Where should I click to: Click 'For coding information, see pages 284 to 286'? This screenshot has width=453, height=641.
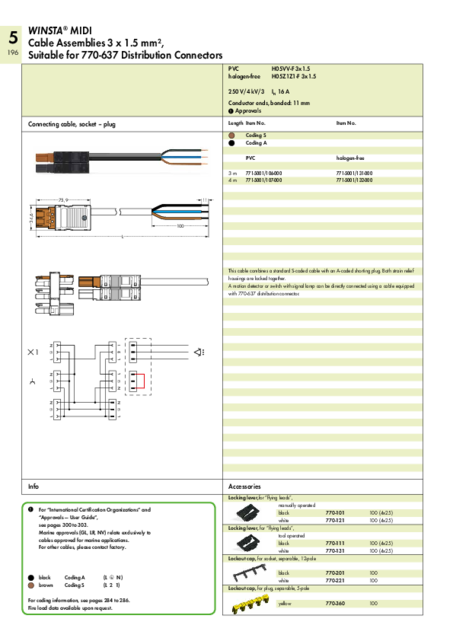tap(78, 601)
